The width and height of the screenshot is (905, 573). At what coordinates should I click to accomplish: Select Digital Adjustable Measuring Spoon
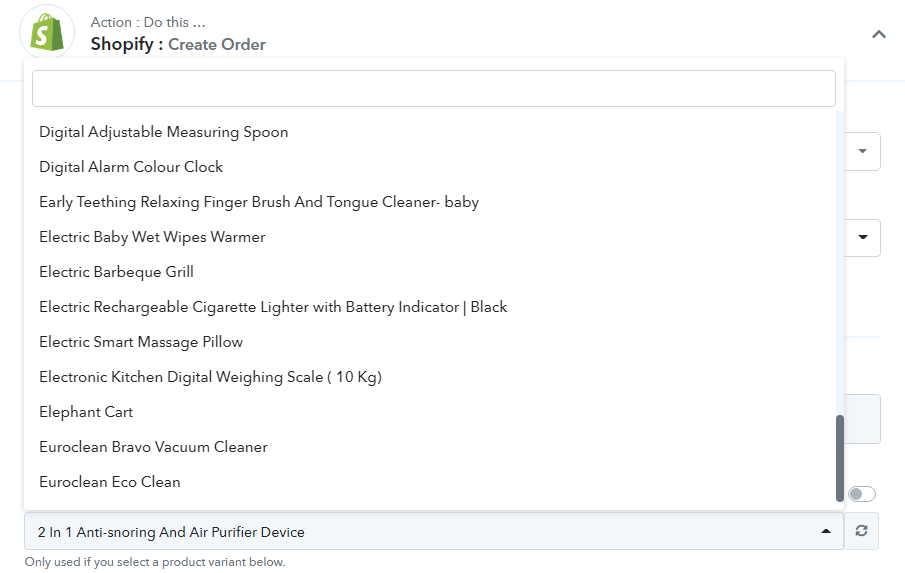(164, 132)
